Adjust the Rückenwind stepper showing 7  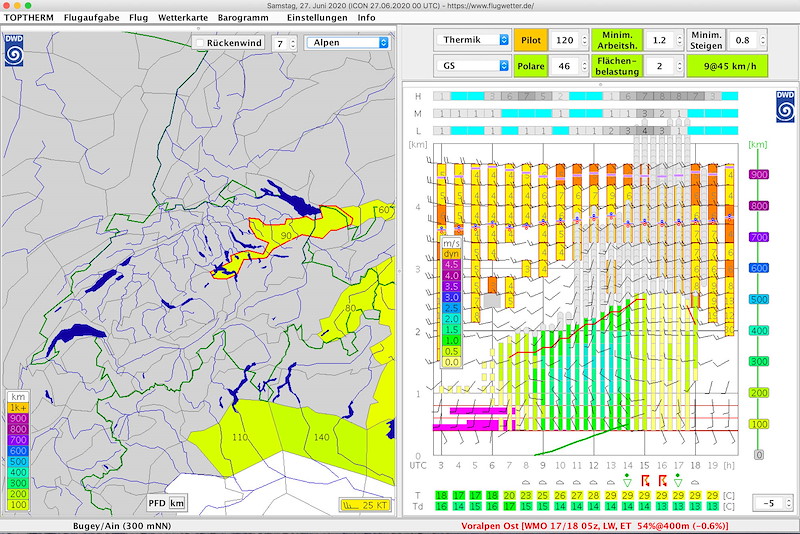(293, 44)
